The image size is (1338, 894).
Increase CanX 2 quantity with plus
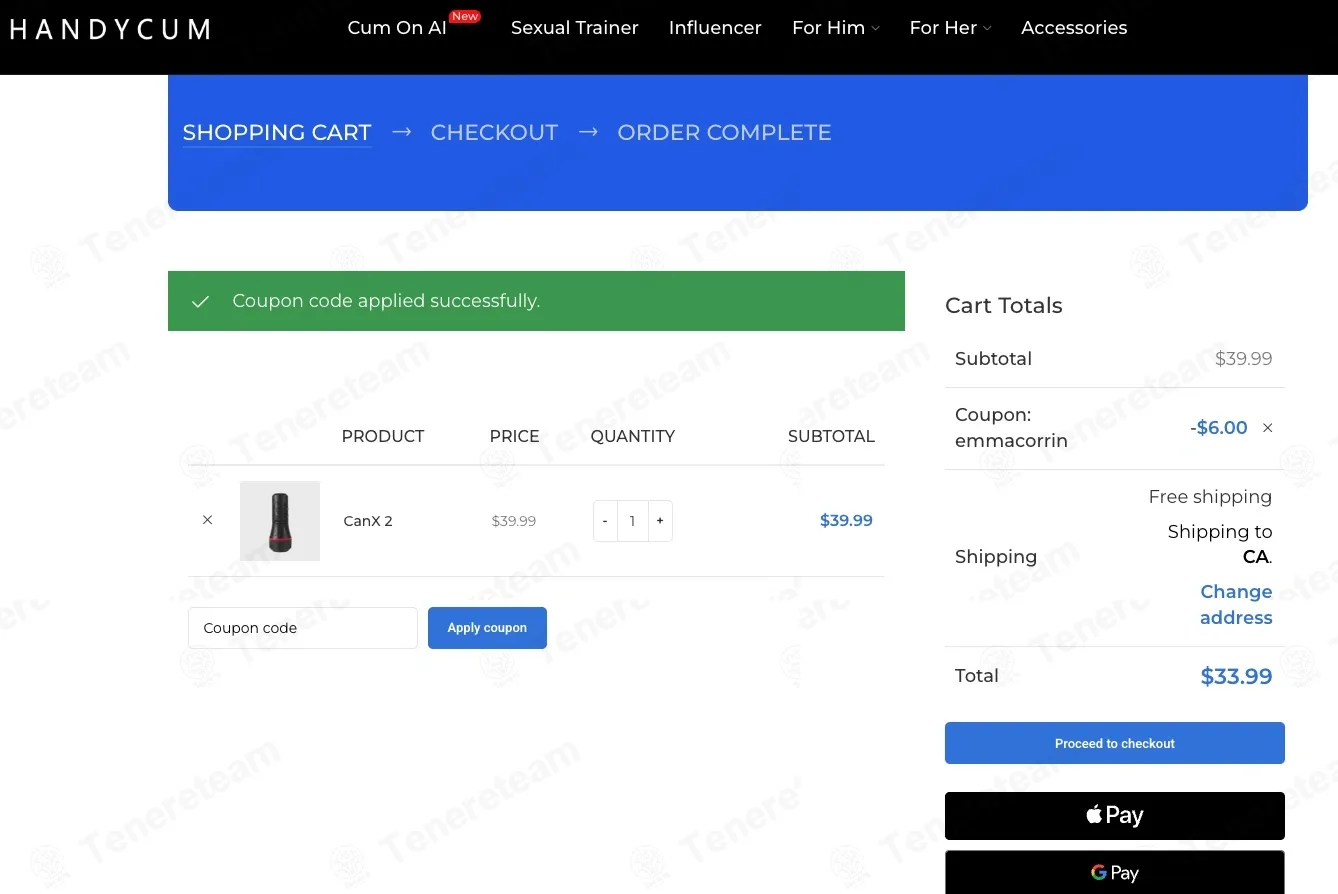coord(660,521)
